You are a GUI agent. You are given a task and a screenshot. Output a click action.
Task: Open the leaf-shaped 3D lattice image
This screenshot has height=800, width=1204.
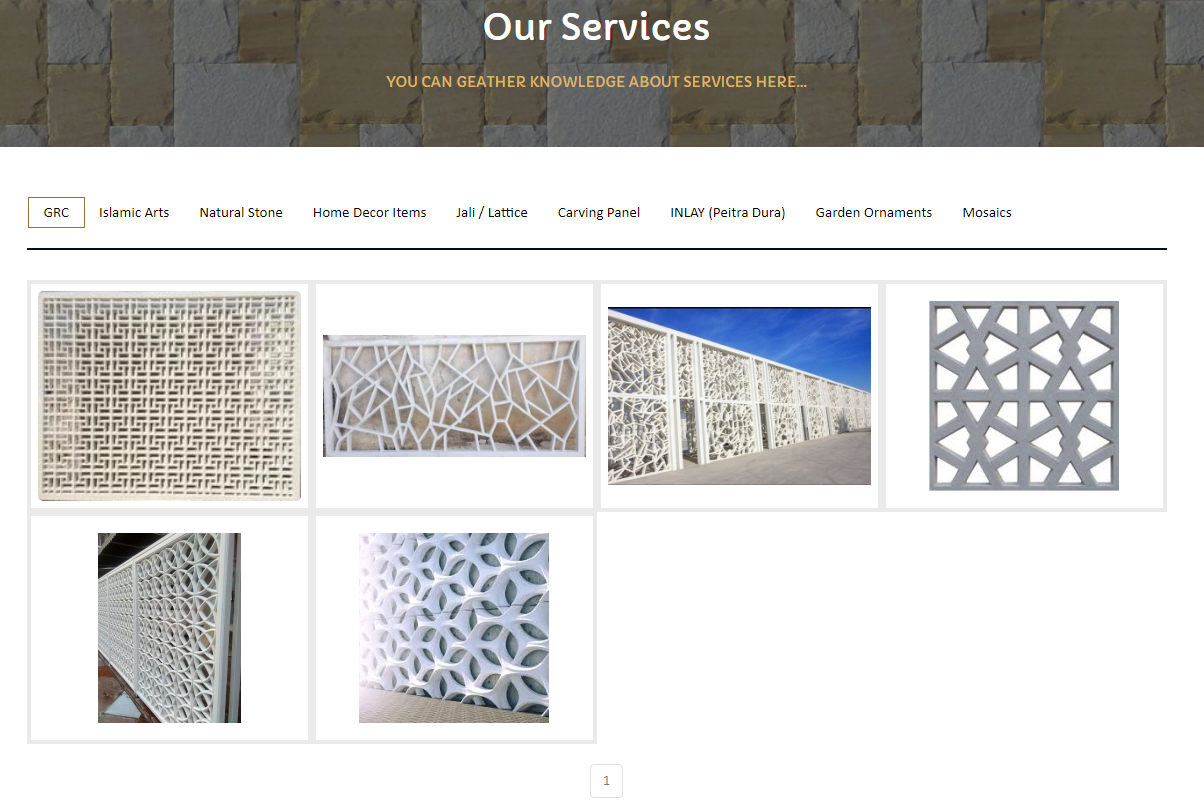pyautogui.click(x=454, y=628)
